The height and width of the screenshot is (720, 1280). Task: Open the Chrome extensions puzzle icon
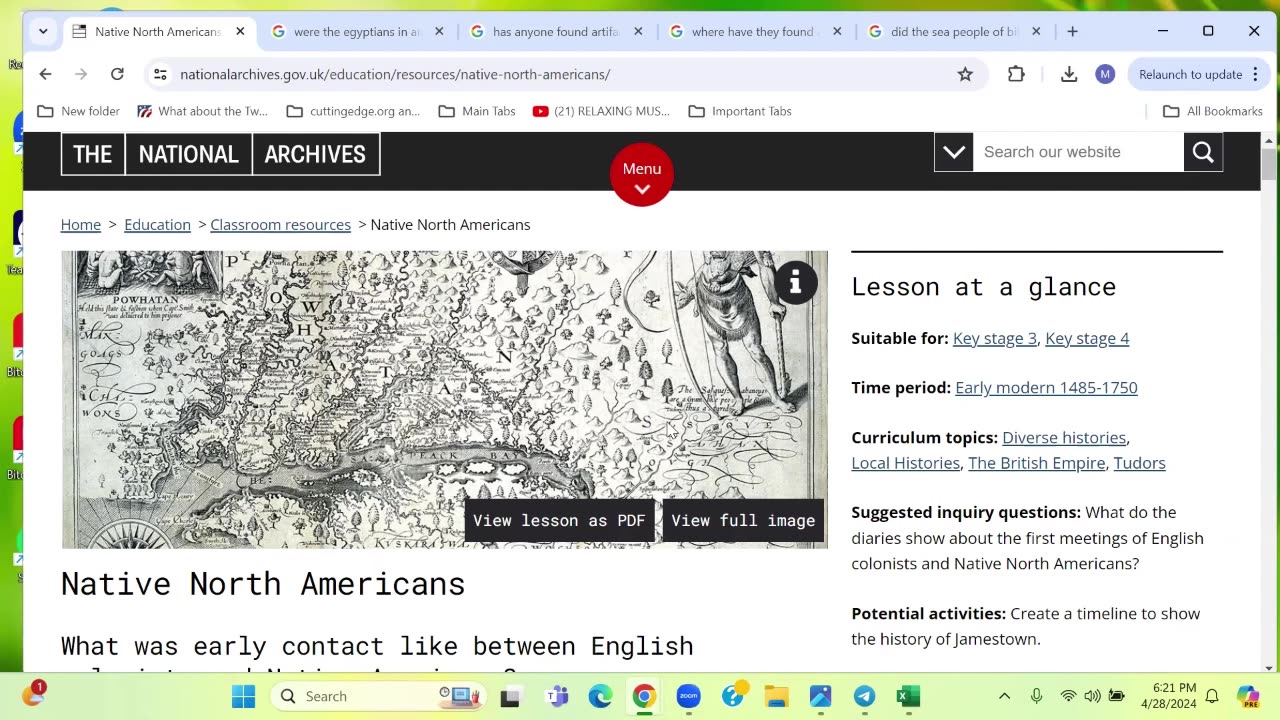pos(1016,74)
